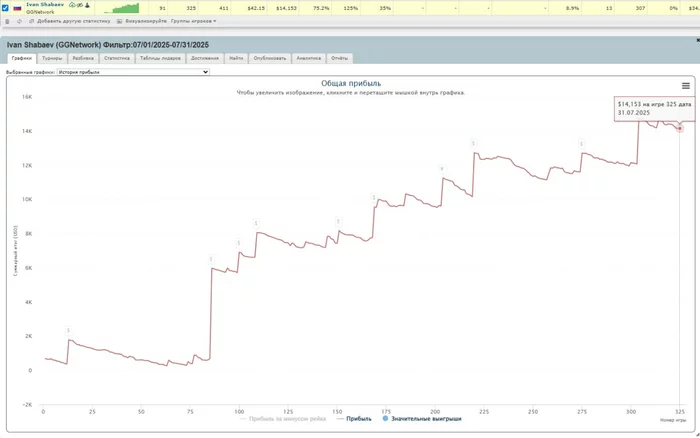Click the 307 cell in player row
The width and height of the screenshot is (700, 438).
point(640,8)
